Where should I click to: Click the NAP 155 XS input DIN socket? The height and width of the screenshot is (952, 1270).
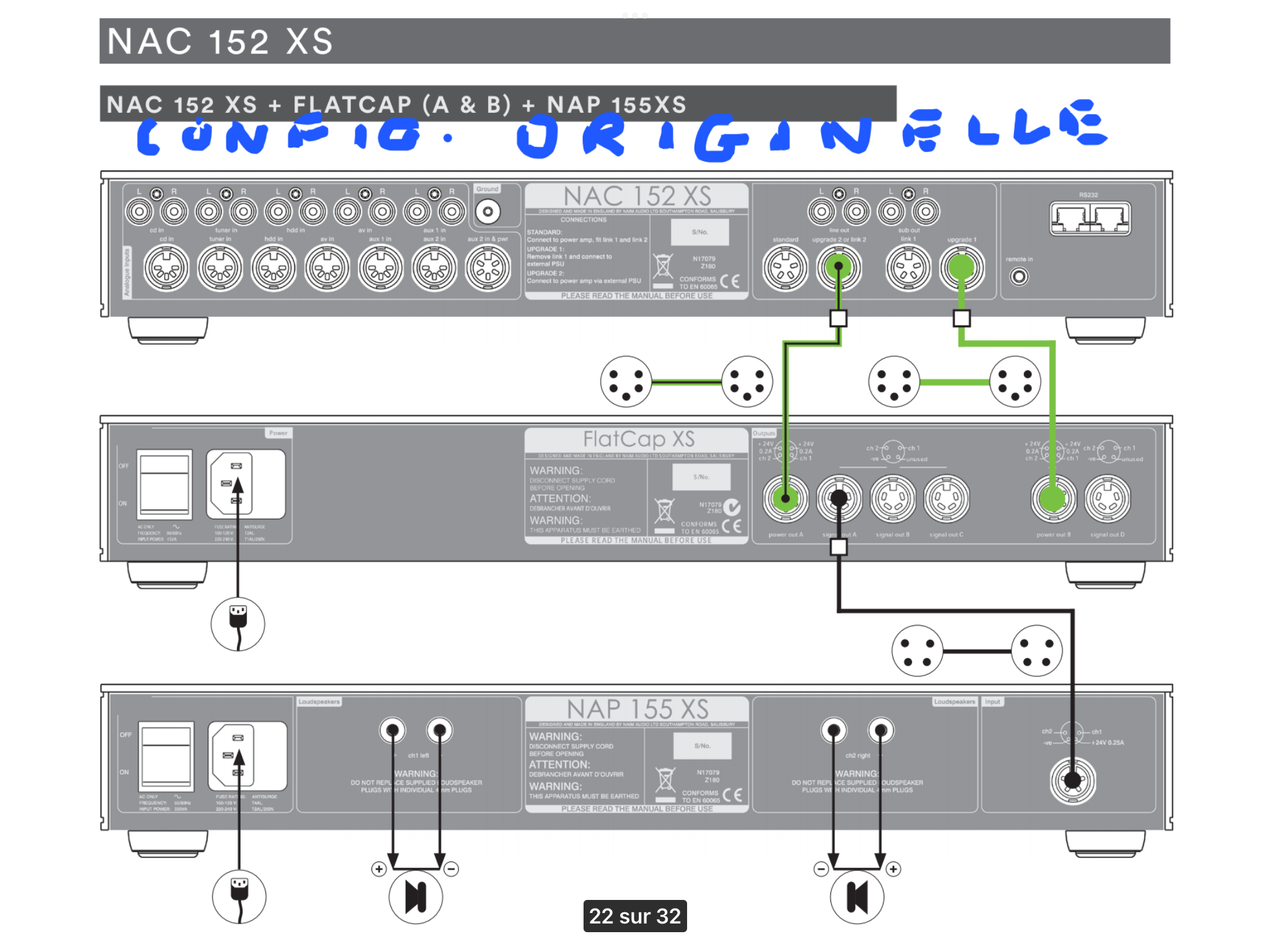1072,780
